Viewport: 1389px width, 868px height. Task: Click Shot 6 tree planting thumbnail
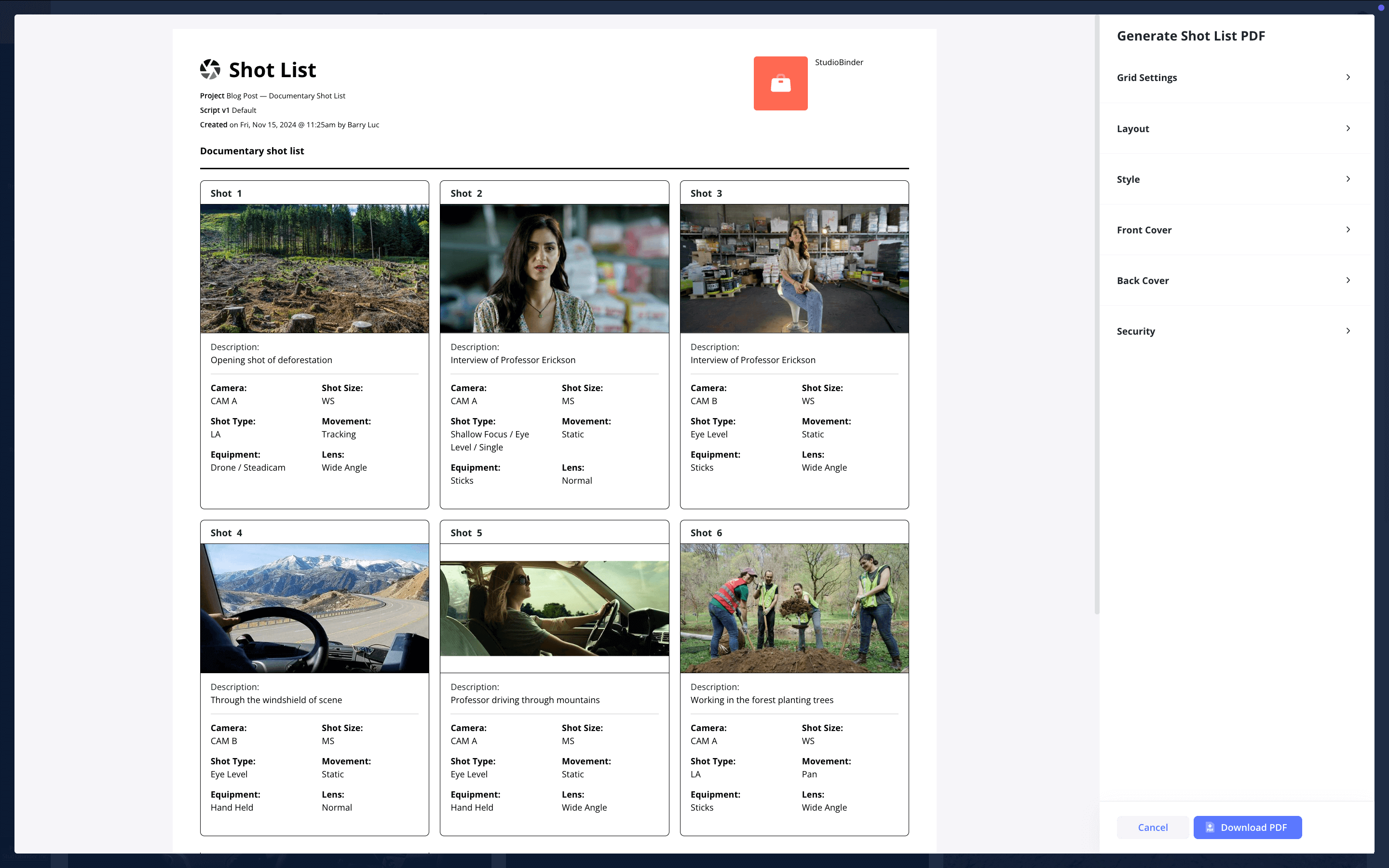[x=794, y=607]
